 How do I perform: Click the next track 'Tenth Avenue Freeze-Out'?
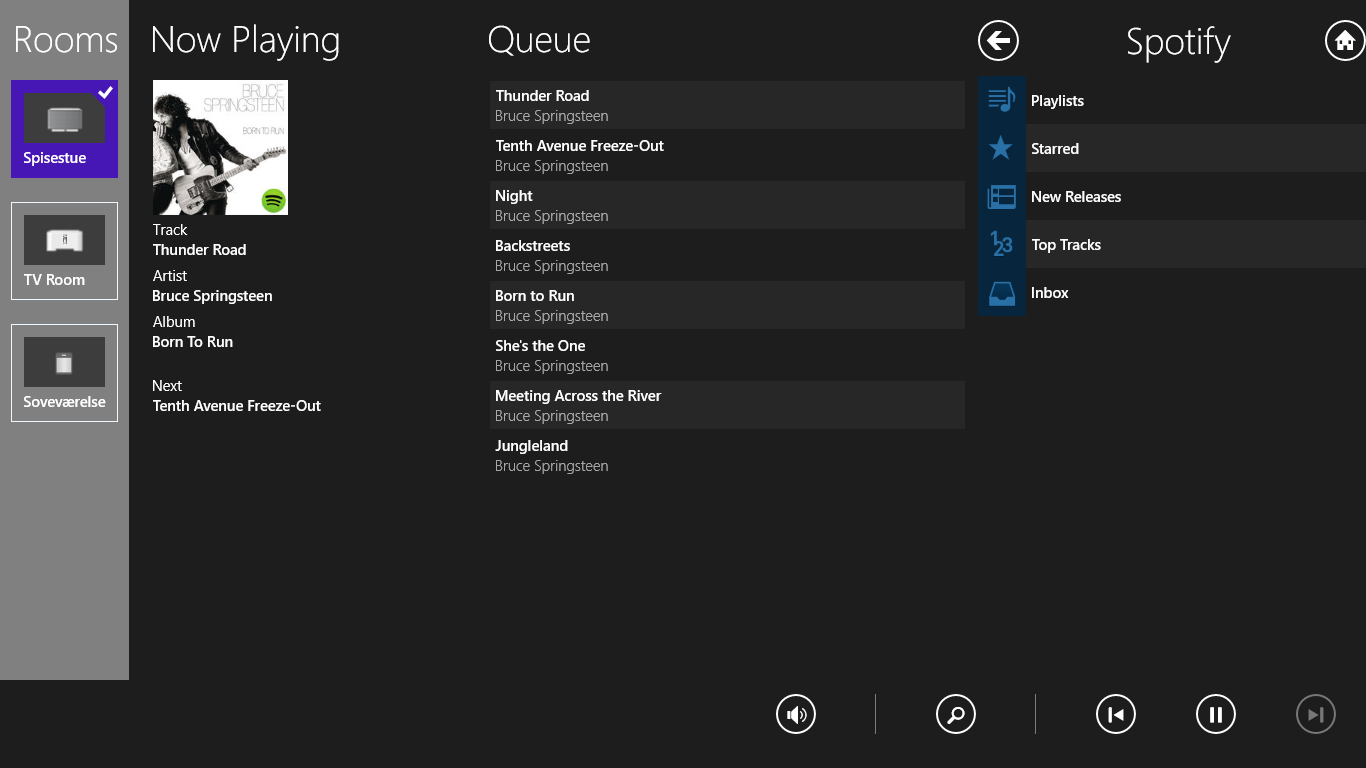236,405
